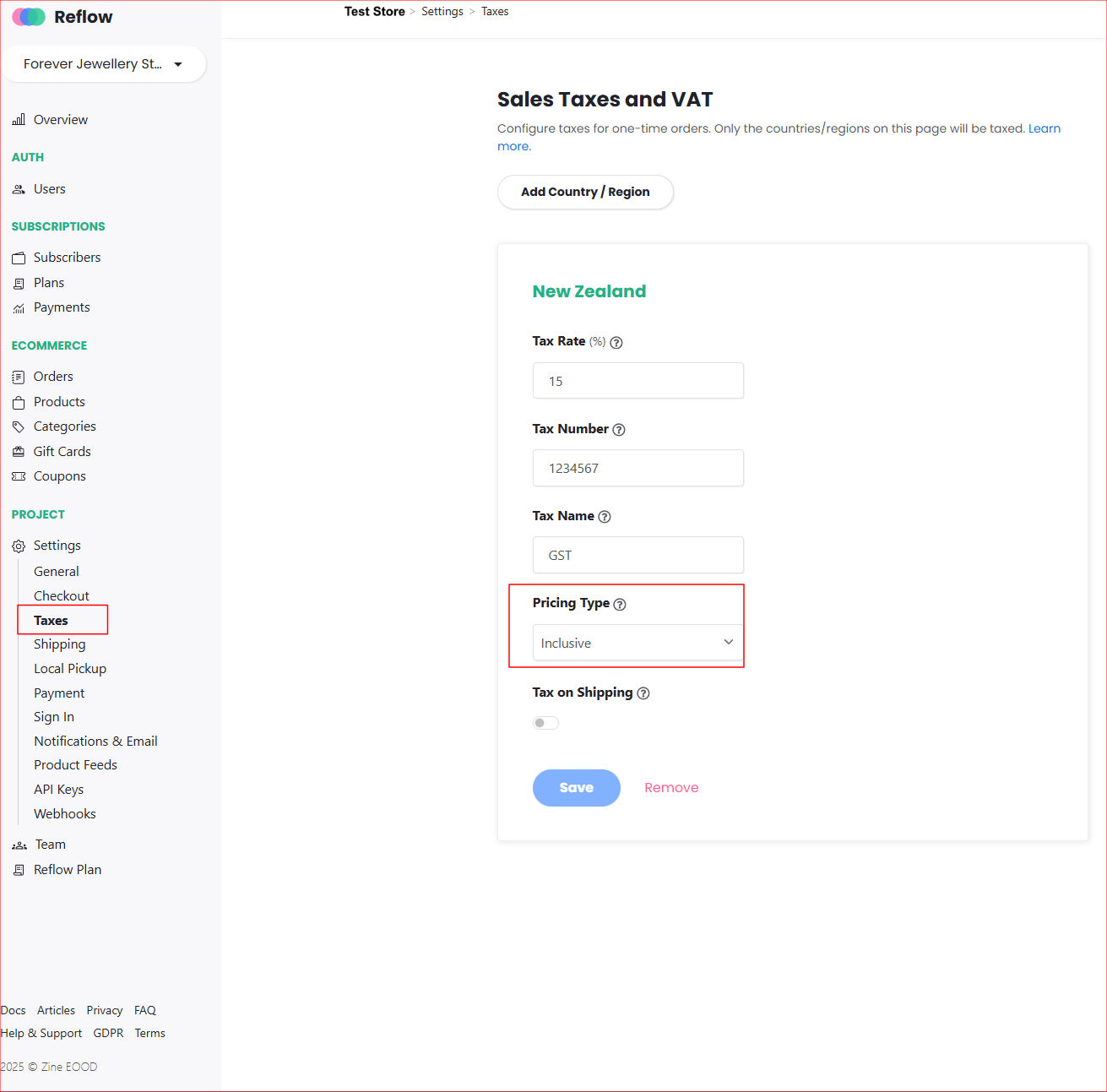Click the blue Save button

point(576,788)
